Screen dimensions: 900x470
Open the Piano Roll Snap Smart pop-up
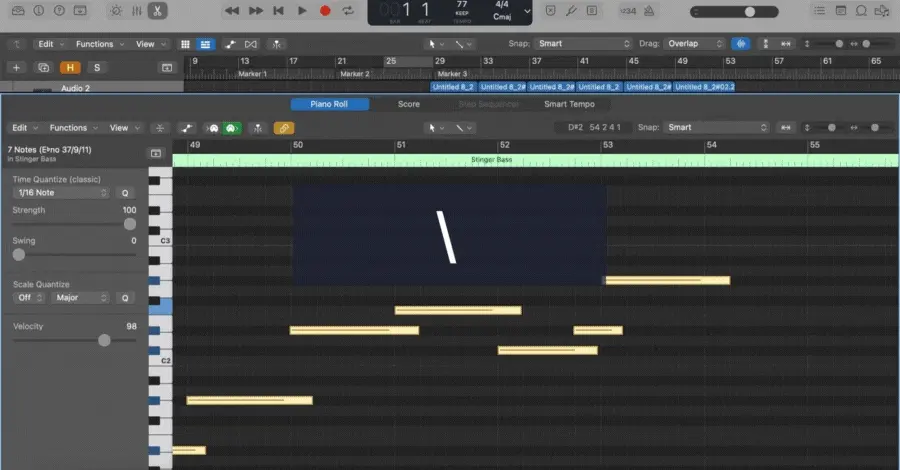click(716, 127)
